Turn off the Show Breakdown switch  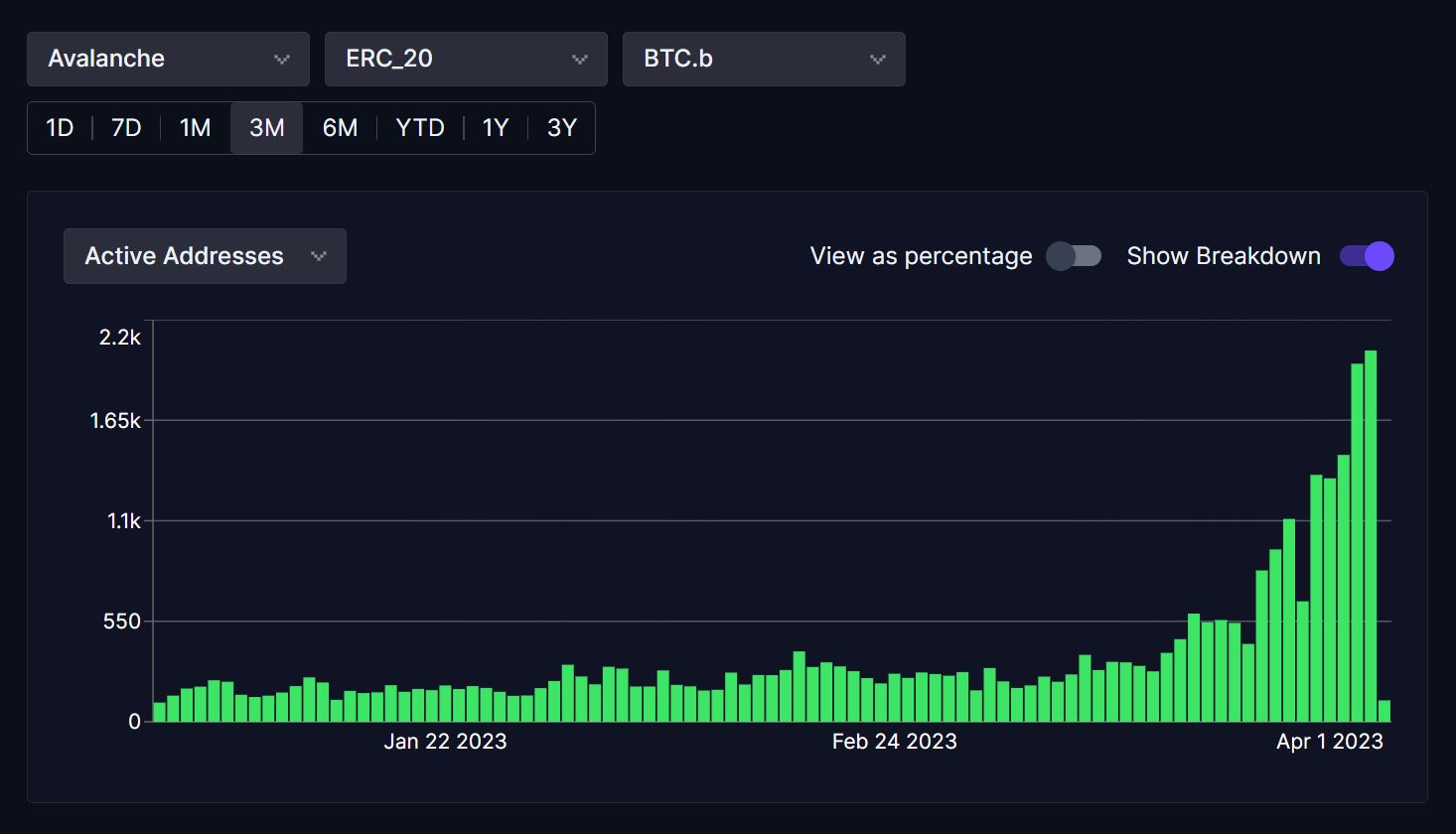point(1367,256)
